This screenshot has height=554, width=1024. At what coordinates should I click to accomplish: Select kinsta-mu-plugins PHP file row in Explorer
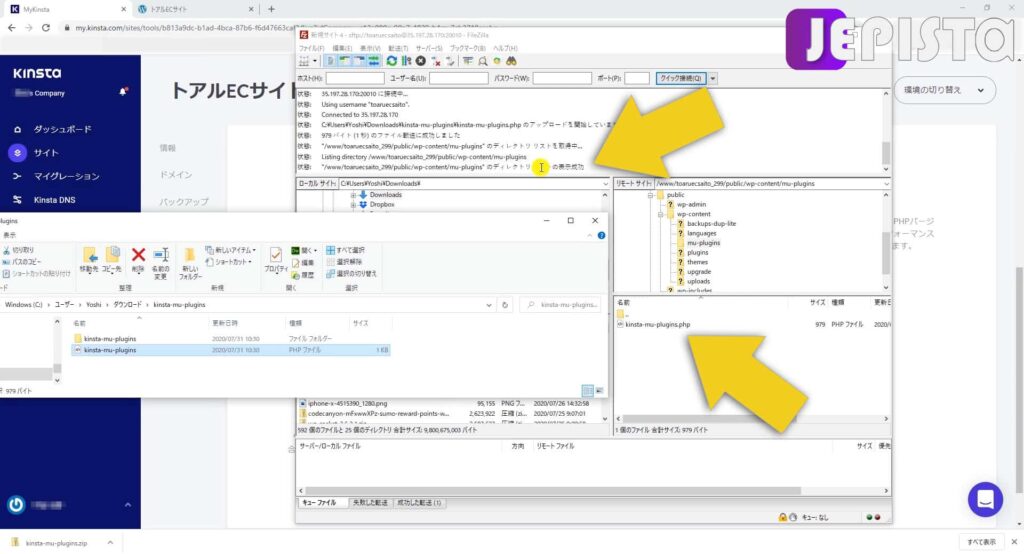point(231,350)
